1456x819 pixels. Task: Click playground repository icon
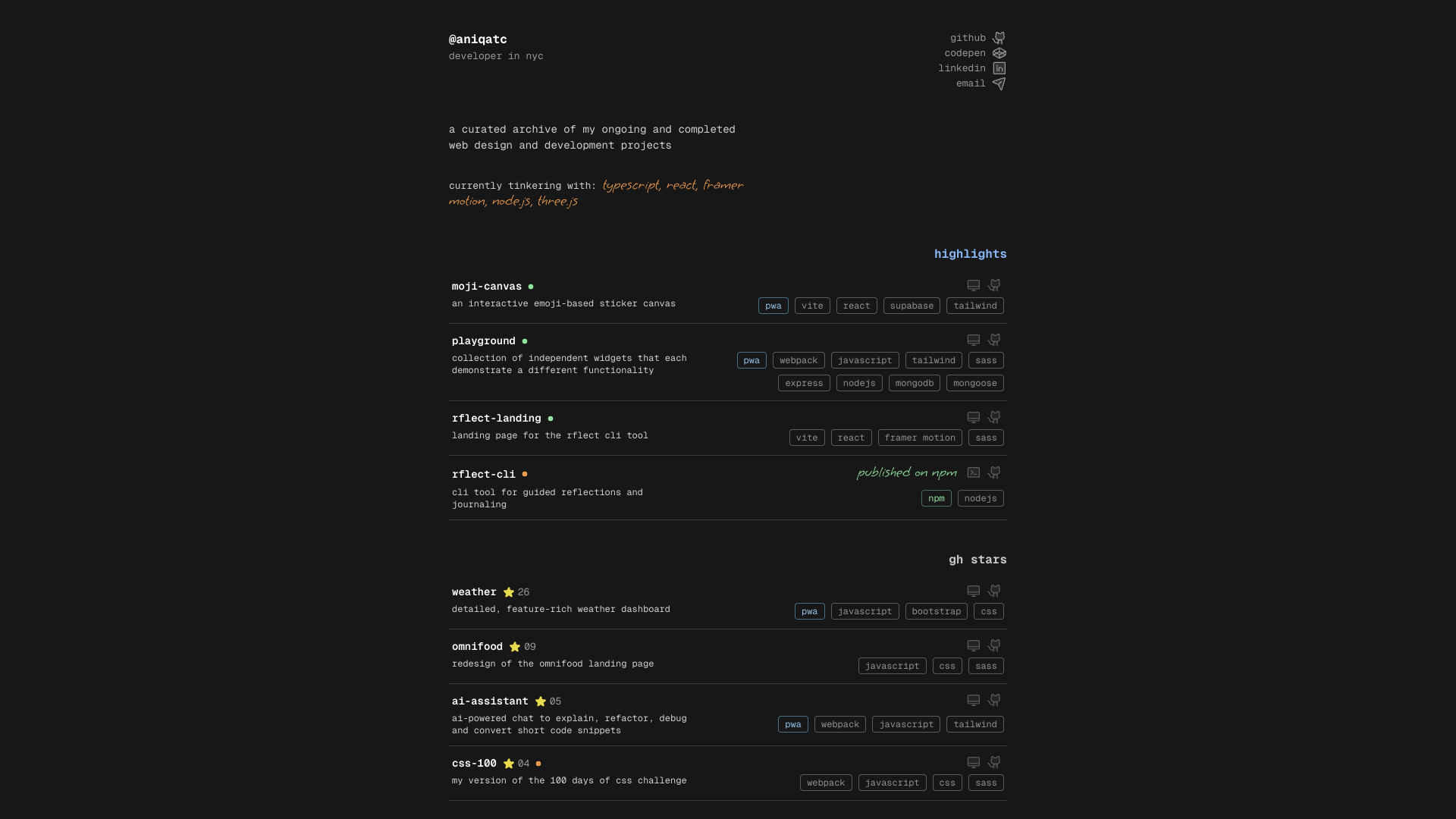point(995,340)
